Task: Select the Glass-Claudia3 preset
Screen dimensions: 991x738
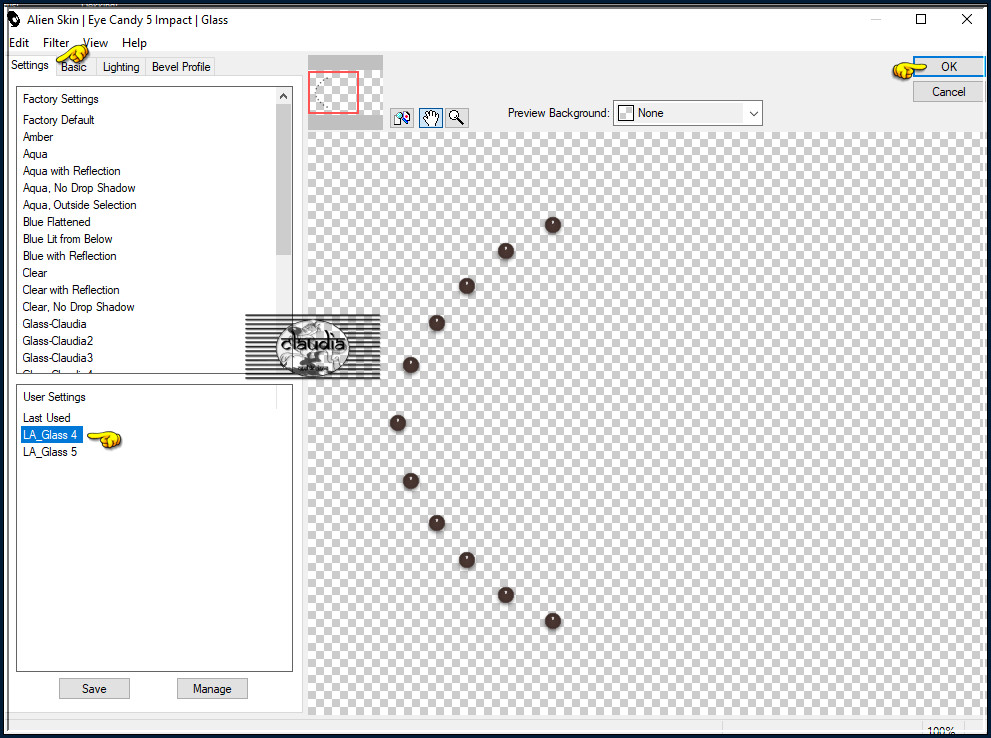Action: 58,359
